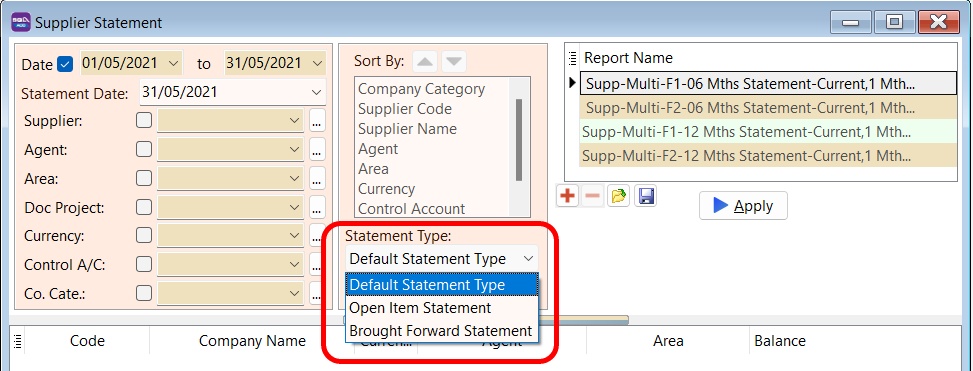Select Open Item Statement option
The image size is (973, 371).
[x=442, y=308]
